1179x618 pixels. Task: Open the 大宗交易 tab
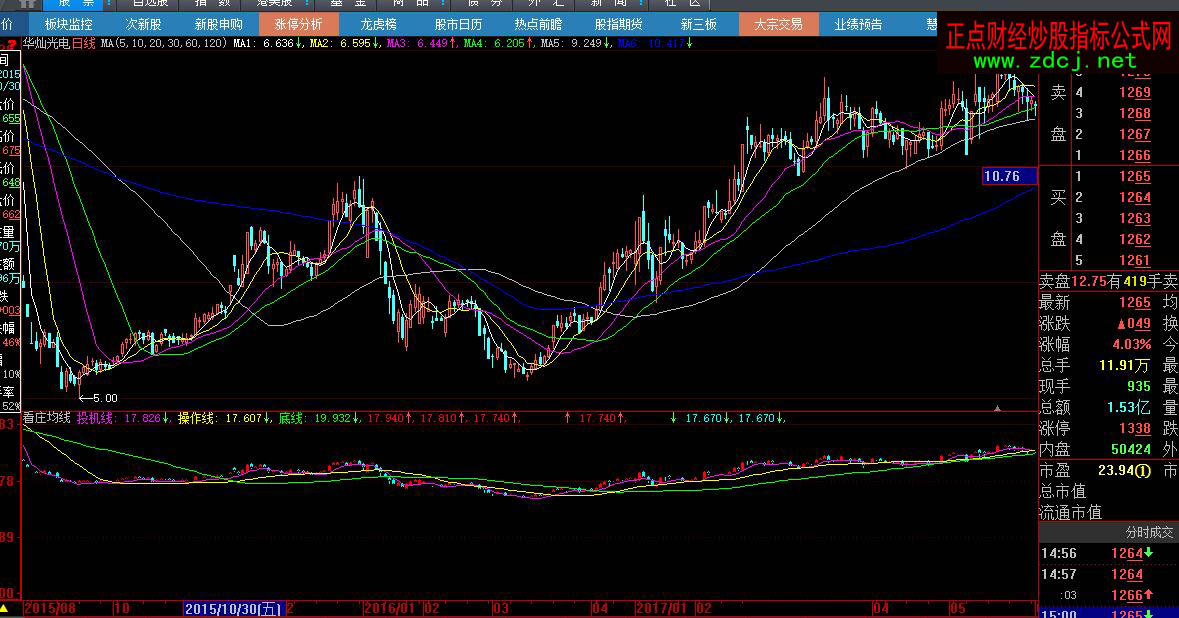(x=778, y=24)
